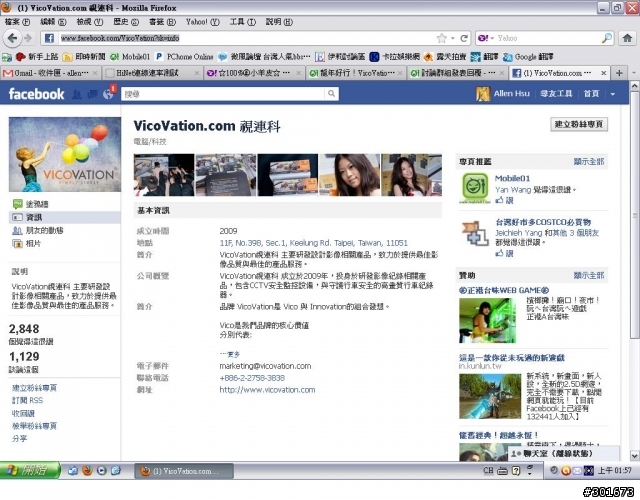
Task: Click 首頁 in Facebook header
Action: 591,94
